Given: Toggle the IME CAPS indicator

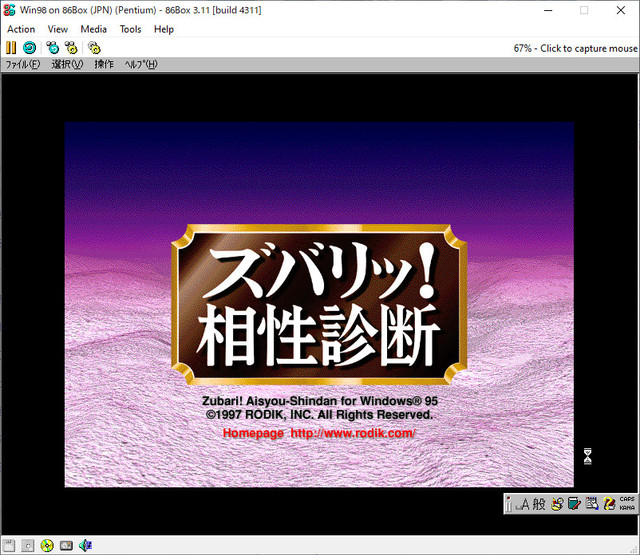Looking at the screenshot, I should click(x=627, y=500).
